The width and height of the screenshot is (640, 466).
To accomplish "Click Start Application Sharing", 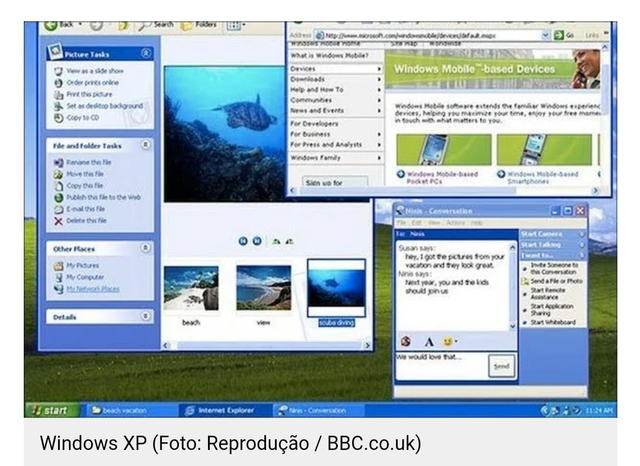I will [x=551, y=309].
